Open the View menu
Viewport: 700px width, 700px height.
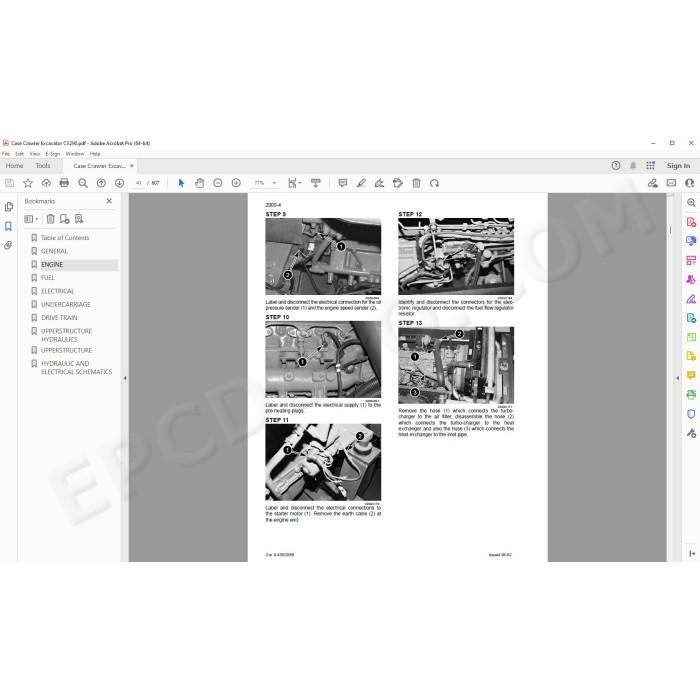point(35,154)
